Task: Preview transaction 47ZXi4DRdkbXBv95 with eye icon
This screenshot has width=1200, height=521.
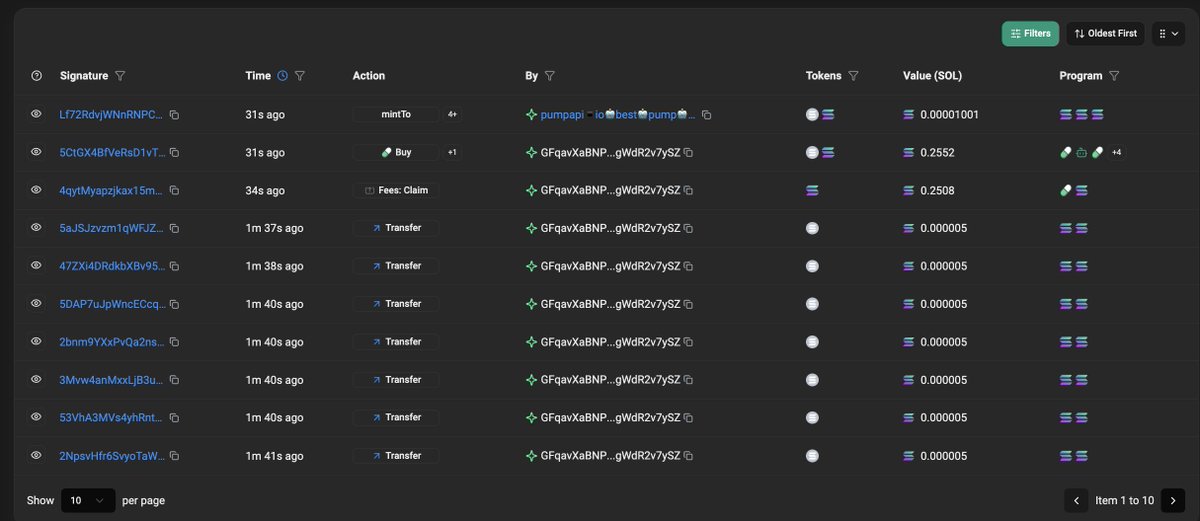Action: click(x=36, y=266)
